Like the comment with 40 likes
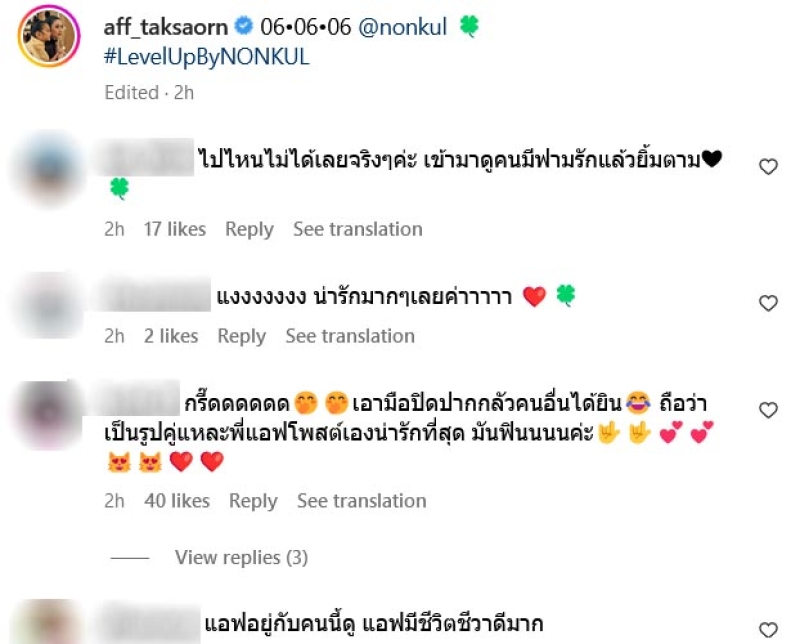 click(768, 410)
